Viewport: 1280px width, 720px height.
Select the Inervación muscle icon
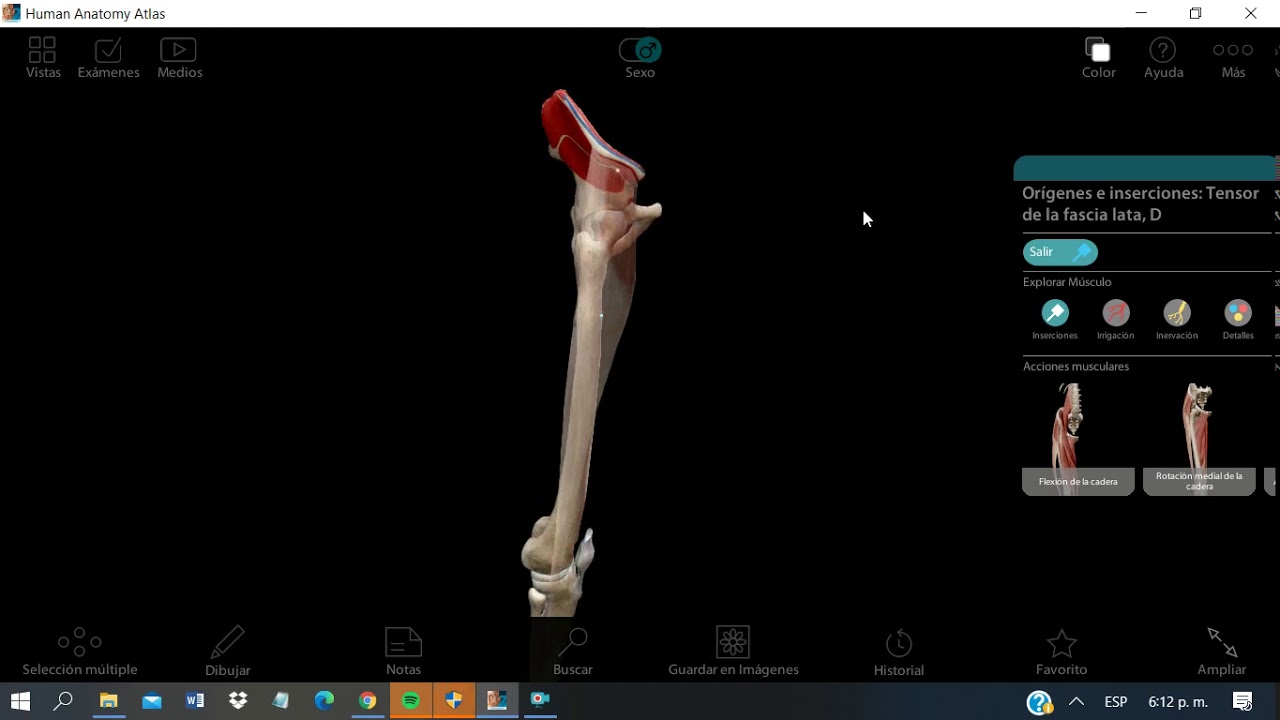coord(1177,320)
